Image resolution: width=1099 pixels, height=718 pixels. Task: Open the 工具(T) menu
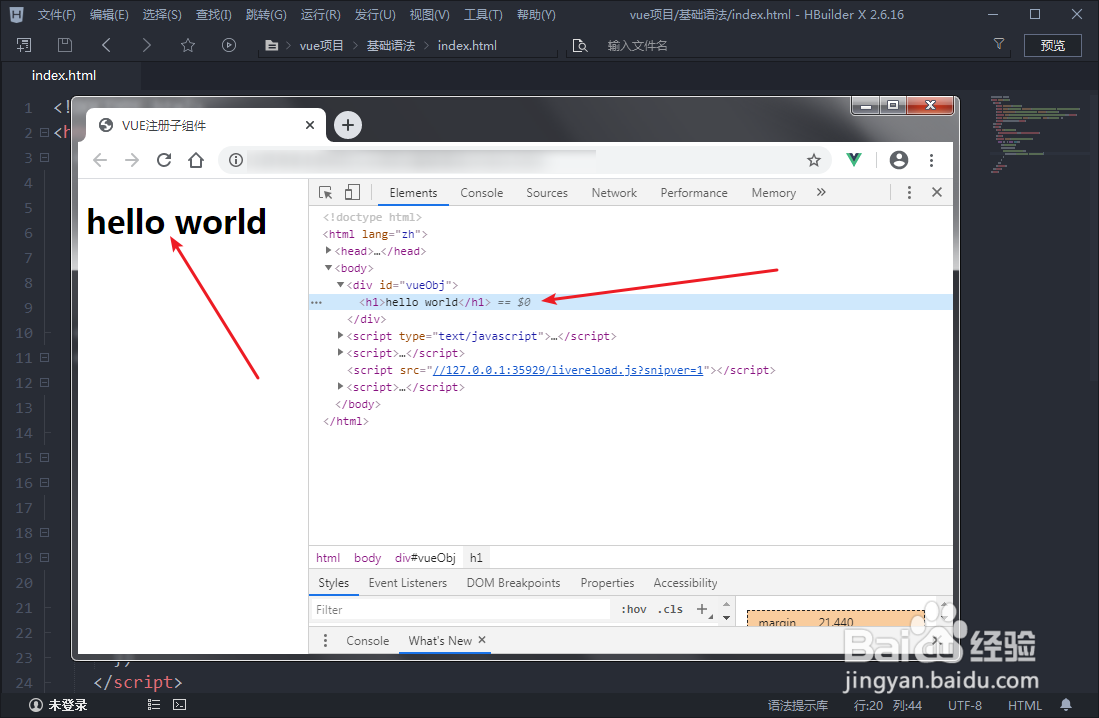coord(483,15)
